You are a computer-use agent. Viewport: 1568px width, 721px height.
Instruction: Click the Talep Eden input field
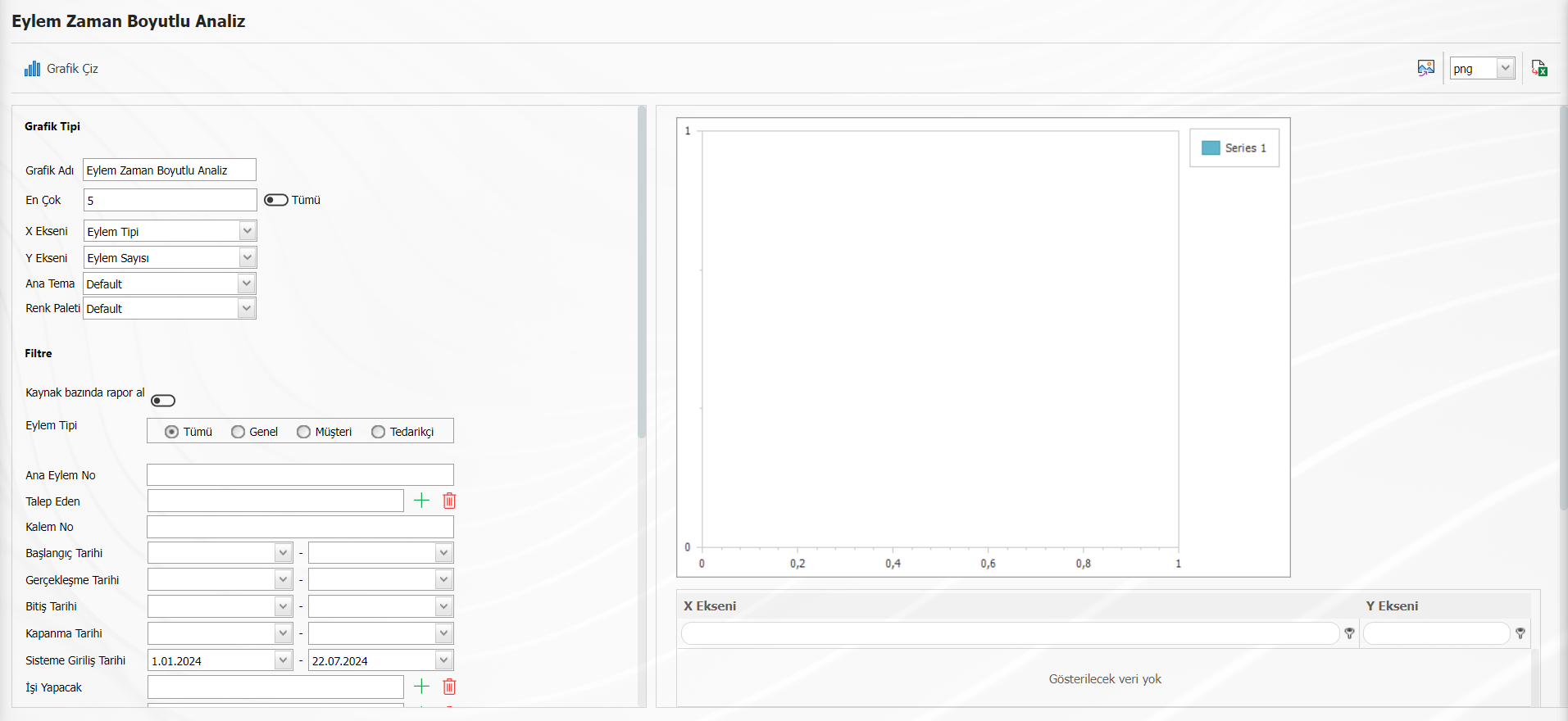click(x=275, y=501)
